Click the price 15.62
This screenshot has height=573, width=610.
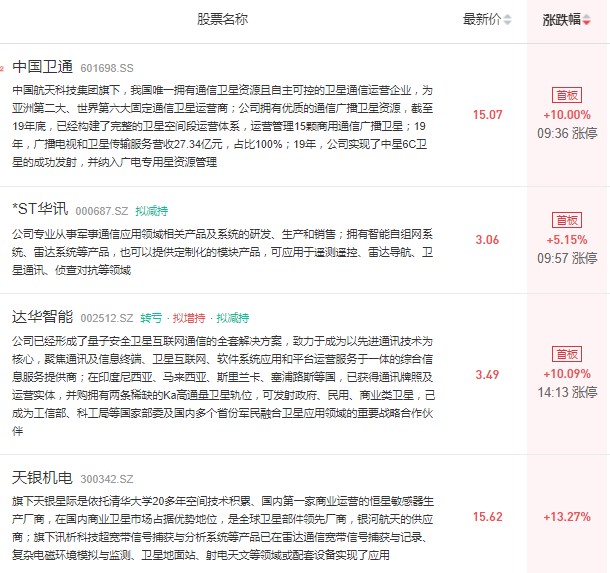[487, 517]
